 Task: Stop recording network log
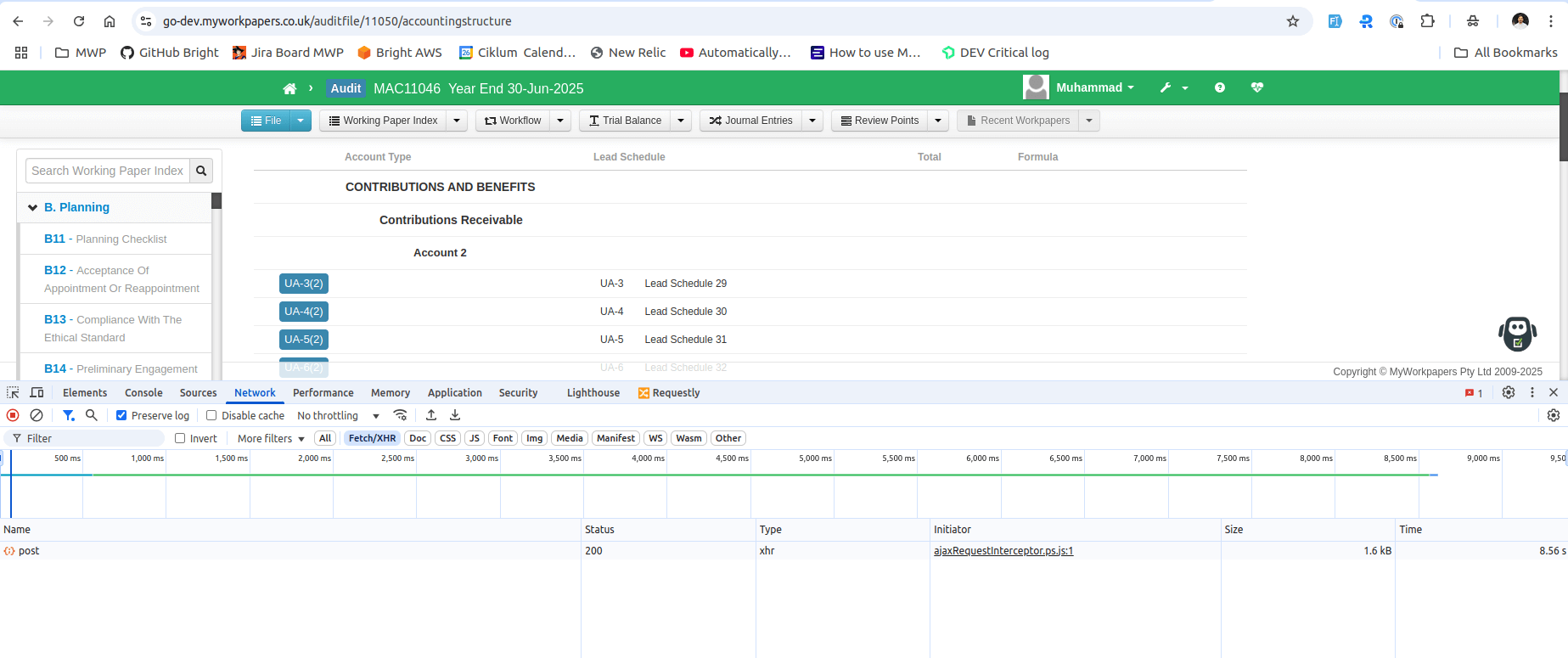coord(13,415)
